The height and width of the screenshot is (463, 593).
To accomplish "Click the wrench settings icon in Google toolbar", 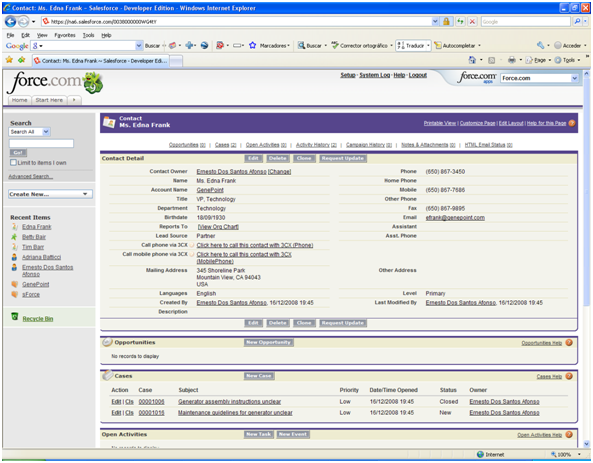I will pyautogui.click(x=540, y=45).
